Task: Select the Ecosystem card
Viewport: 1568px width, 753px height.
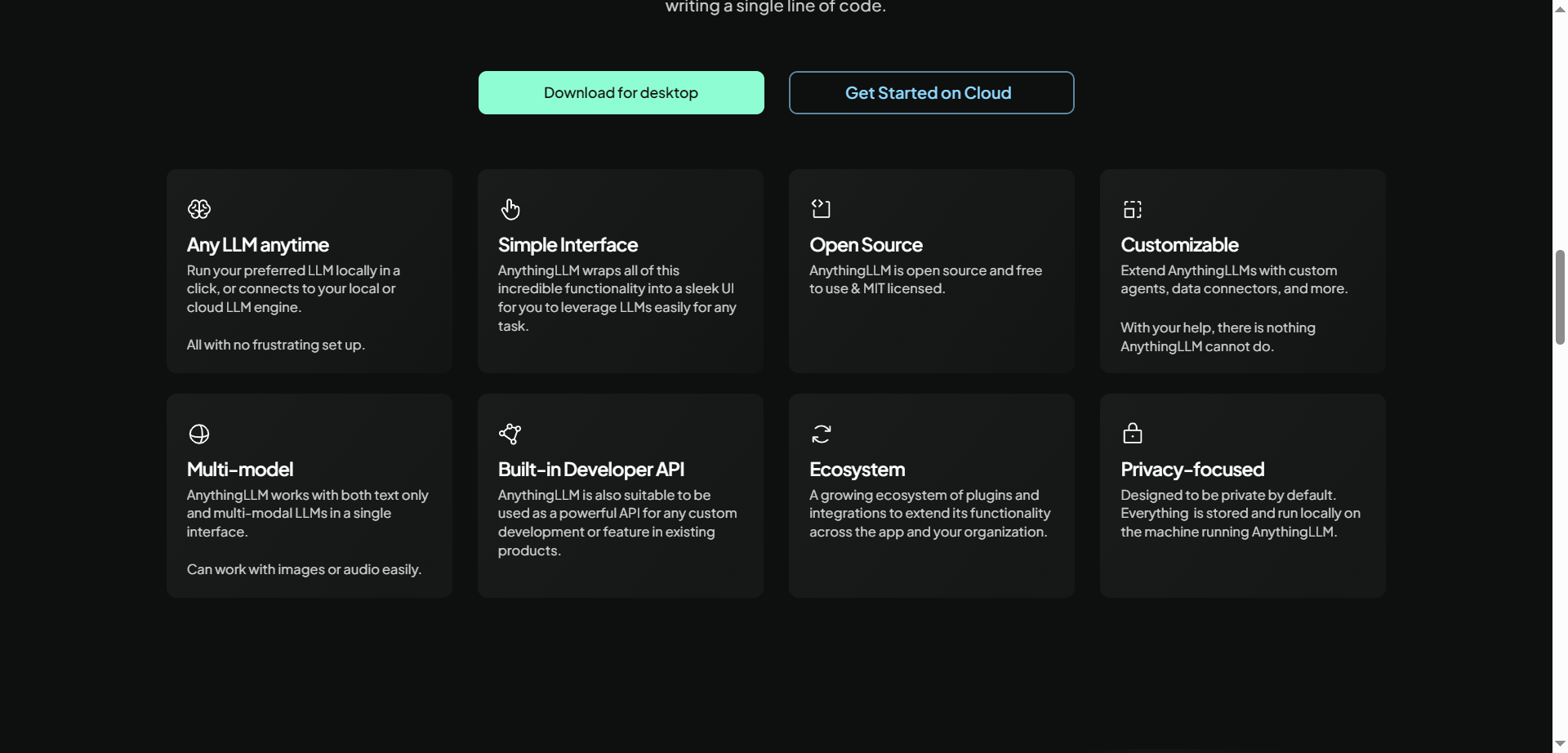Action: coord(931,495)
